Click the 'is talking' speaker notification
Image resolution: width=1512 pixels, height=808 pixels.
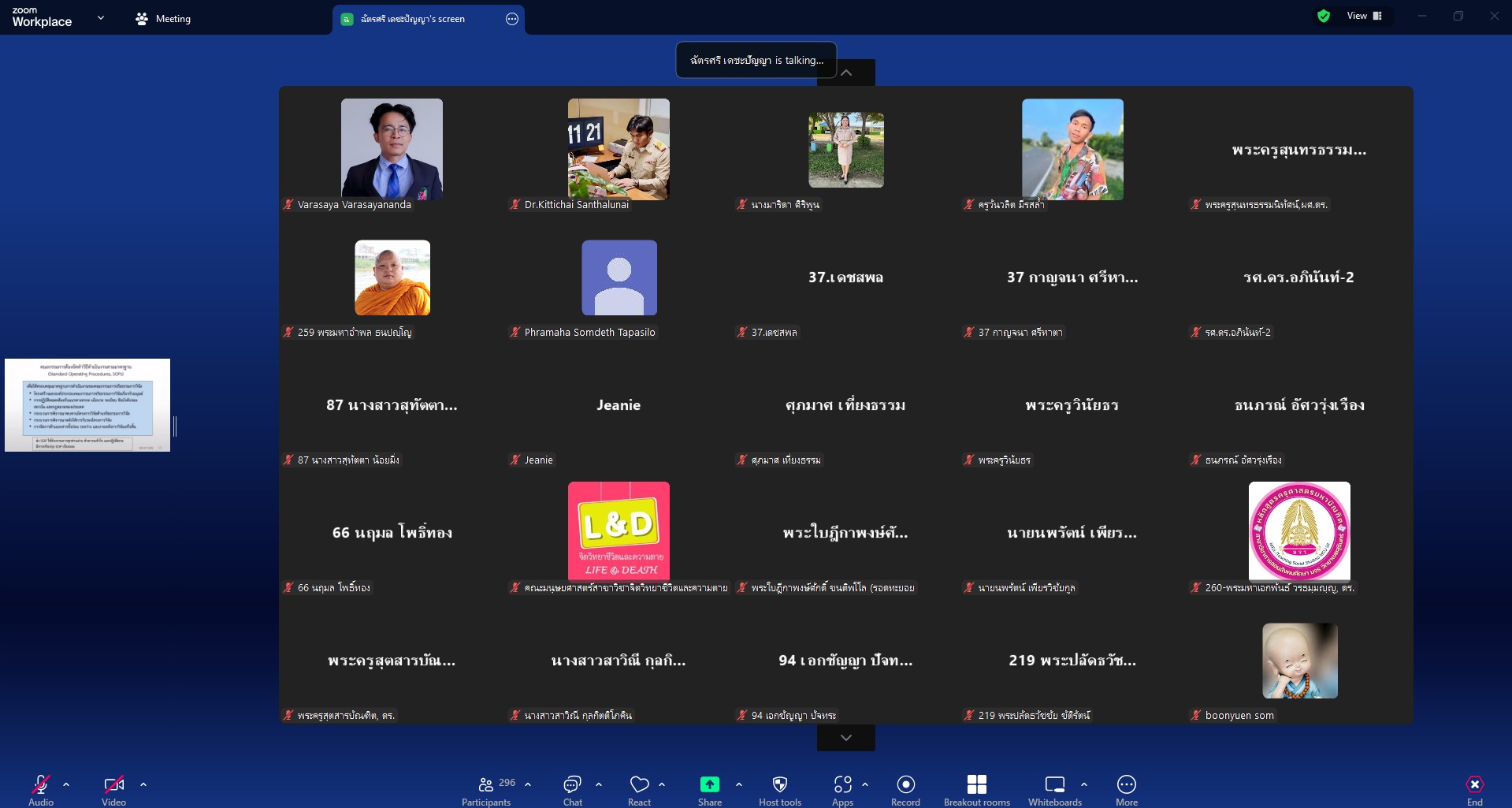coord(756,60)
